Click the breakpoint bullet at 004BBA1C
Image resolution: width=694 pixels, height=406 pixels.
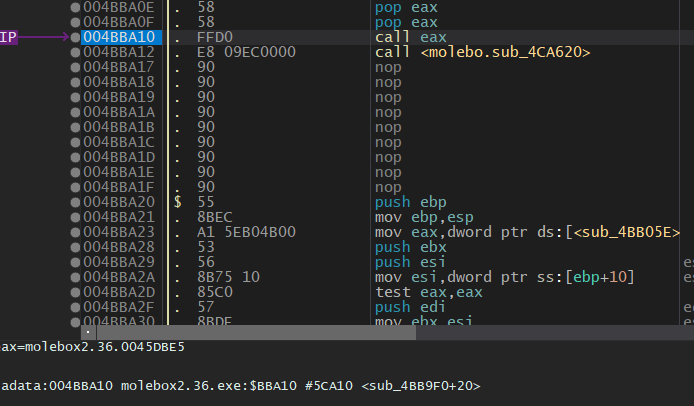pyautogui.click(x=75, y=142)
